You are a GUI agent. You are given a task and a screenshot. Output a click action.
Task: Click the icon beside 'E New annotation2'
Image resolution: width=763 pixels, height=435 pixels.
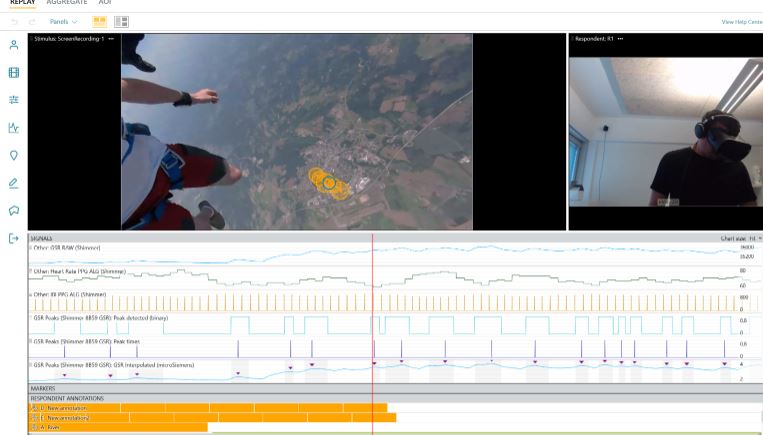pos(34,417)
